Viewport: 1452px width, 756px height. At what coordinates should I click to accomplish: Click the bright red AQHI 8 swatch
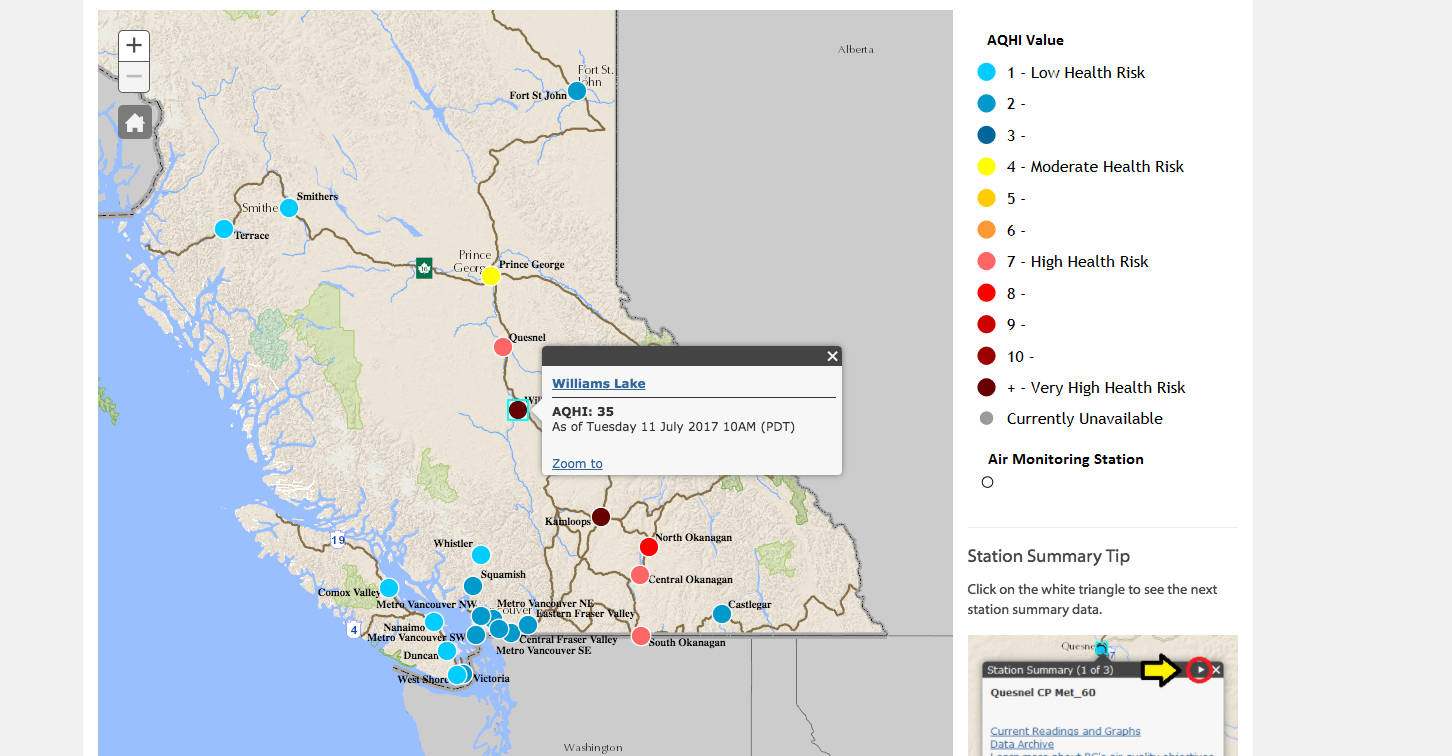(987, 293)
